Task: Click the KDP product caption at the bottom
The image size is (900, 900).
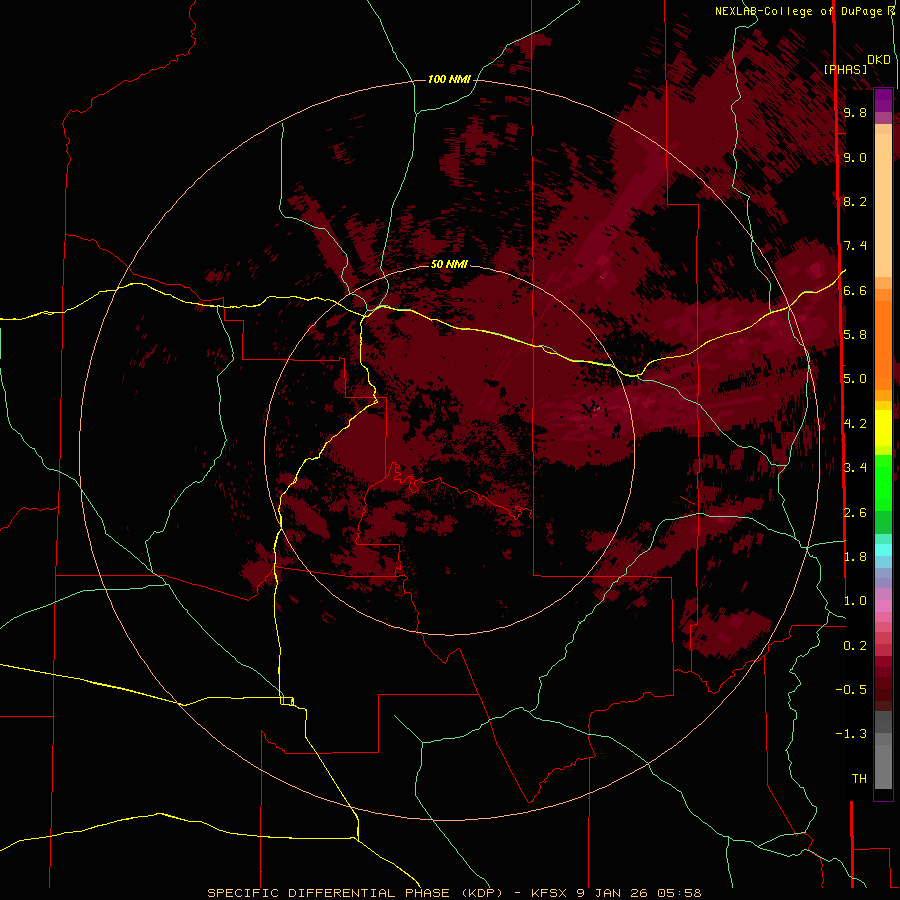Action: tap(454, 893)
